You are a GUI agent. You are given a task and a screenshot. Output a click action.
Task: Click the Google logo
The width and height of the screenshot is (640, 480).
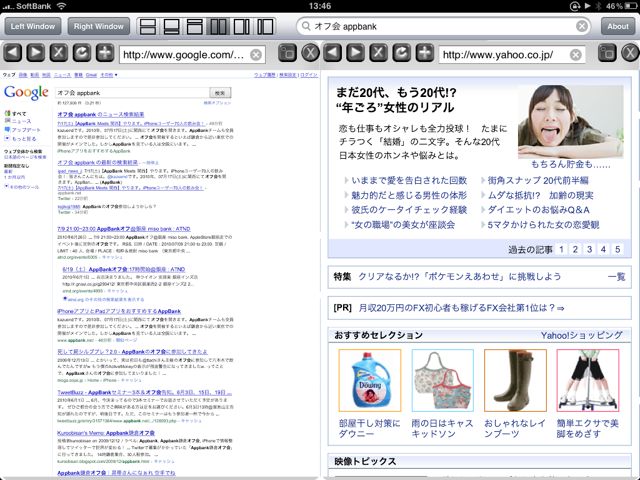point(26,93)
